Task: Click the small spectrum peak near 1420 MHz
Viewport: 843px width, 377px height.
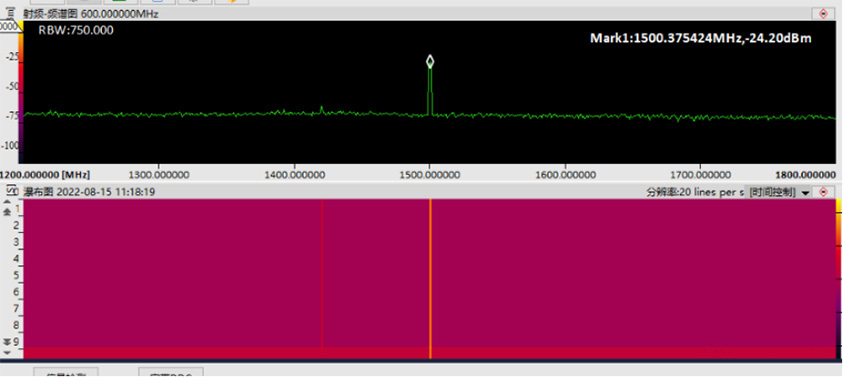Action: point(322,109)
